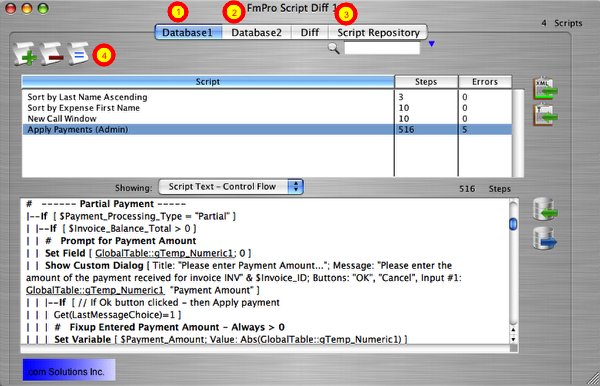Switch to the Database2 tab
Image resolution: width=600 pixels, height=386 pixels.
tap(256, 33)
